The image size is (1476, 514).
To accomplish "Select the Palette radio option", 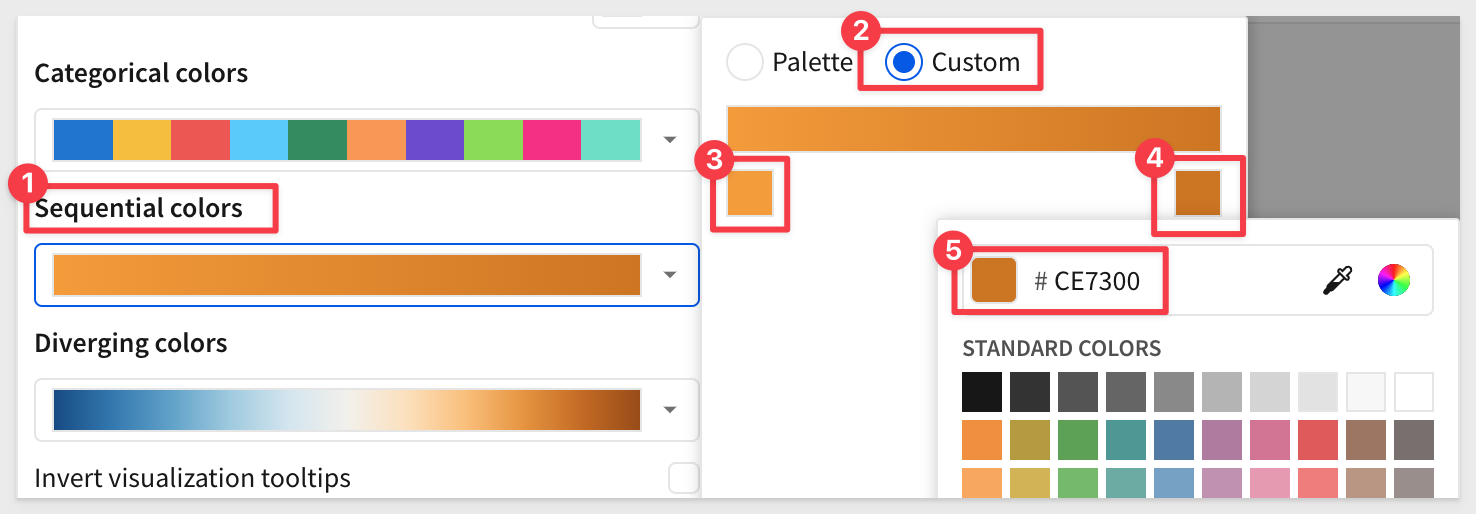I will tap(745, 62).
